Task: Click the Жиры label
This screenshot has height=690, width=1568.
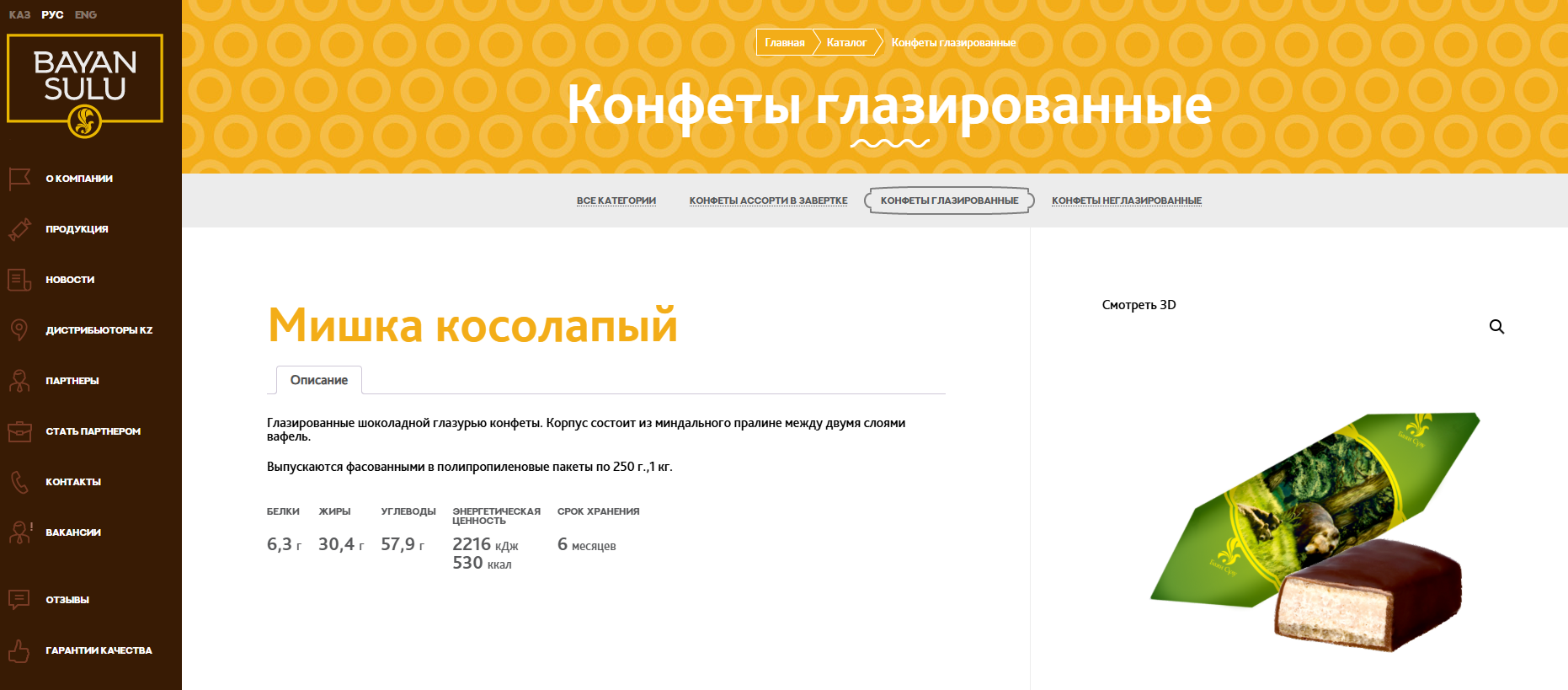Action: [334, 511]
